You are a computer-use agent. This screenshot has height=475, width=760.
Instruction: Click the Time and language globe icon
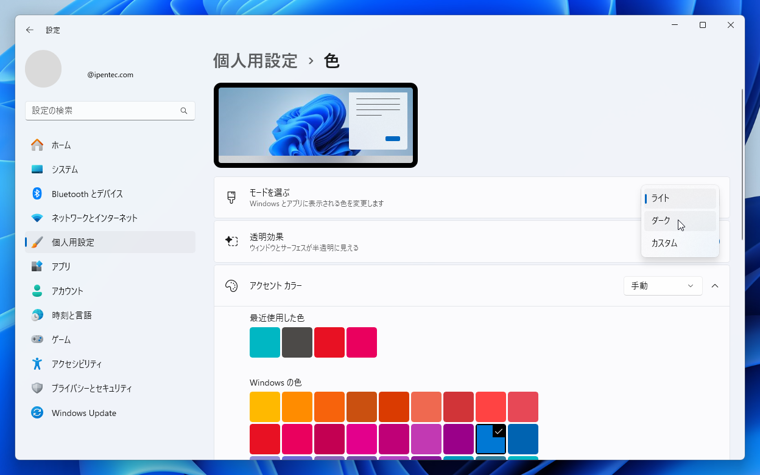[37, 315]
